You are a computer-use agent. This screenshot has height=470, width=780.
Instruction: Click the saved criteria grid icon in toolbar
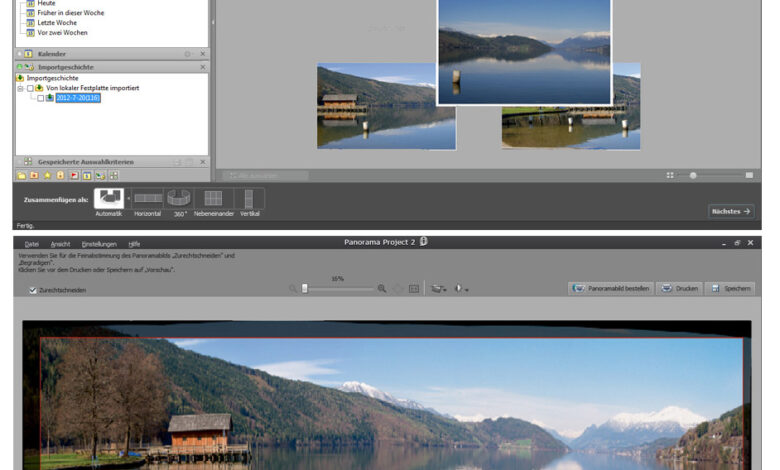(114, 176)
